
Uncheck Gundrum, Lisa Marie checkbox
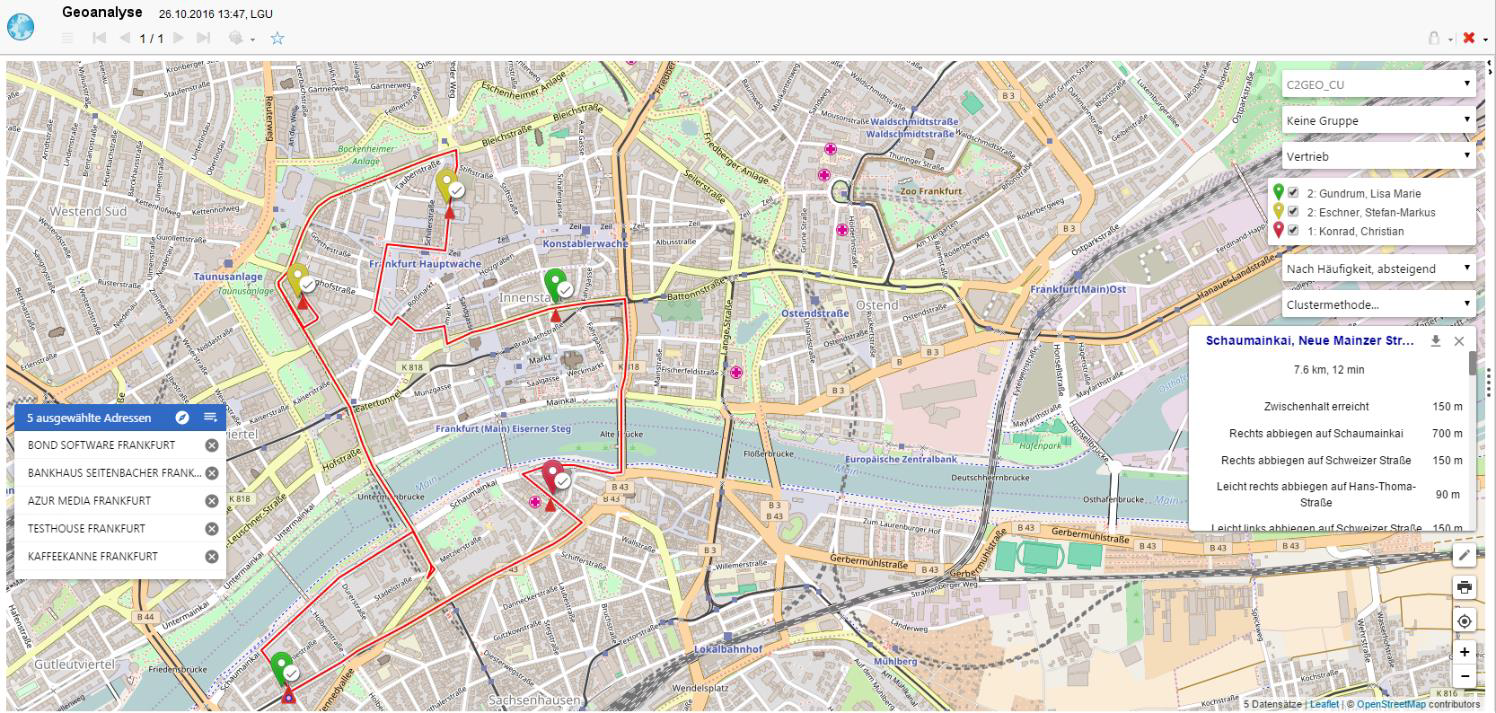click(1293, 193)
